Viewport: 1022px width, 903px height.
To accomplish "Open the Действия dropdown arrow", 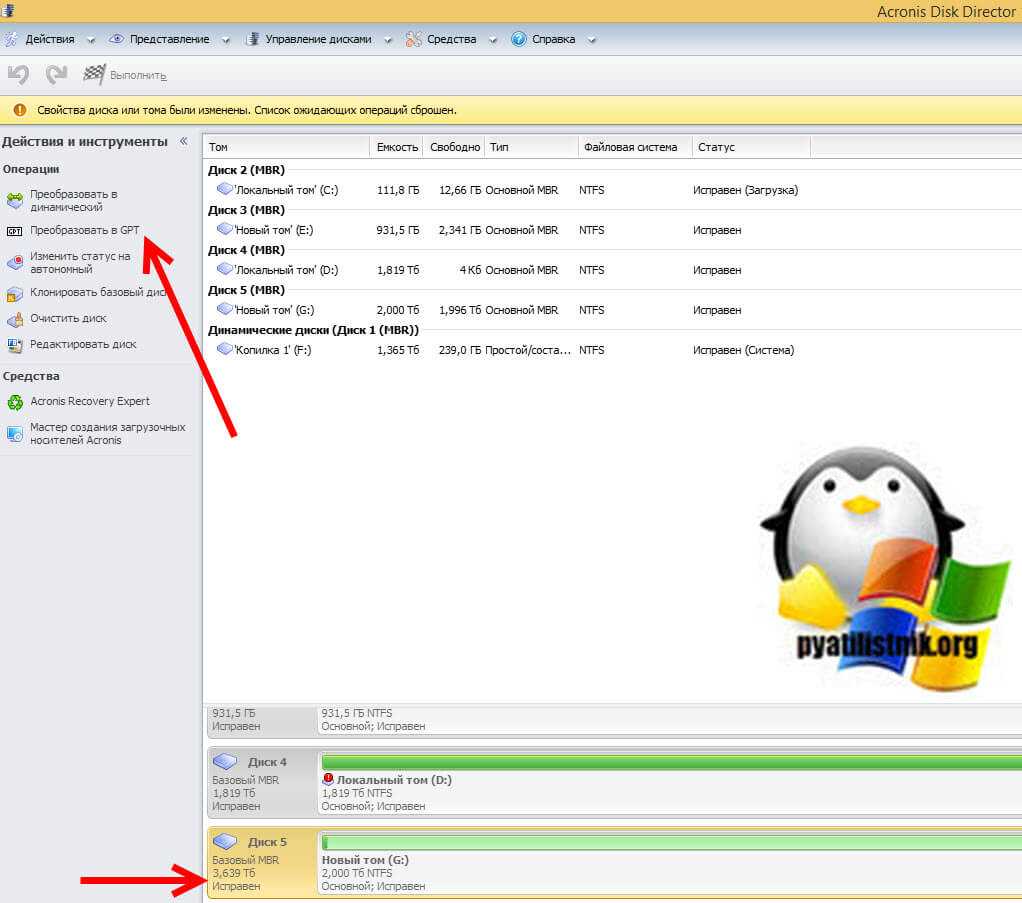I will [x=91, y=40].
